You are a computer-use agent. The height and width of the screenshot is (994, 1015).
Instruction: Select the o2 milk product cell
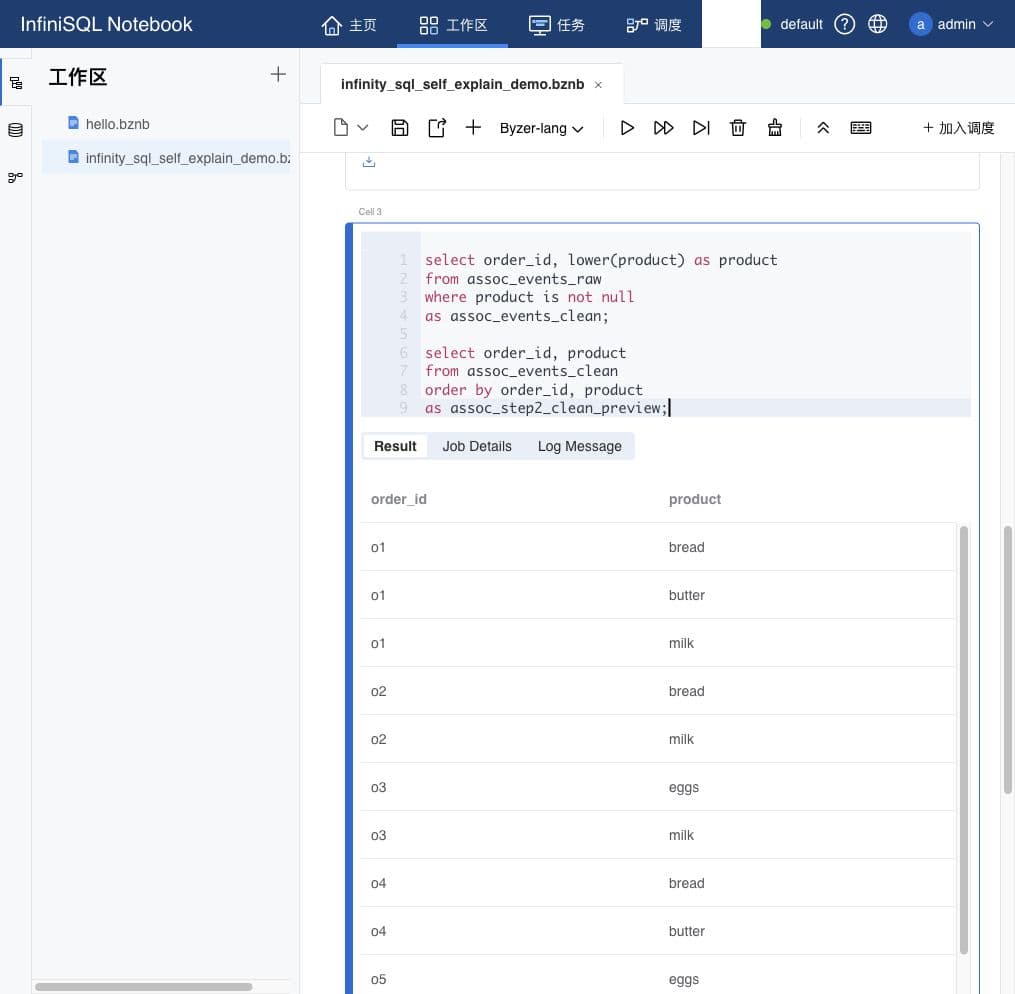click(681, 739)
